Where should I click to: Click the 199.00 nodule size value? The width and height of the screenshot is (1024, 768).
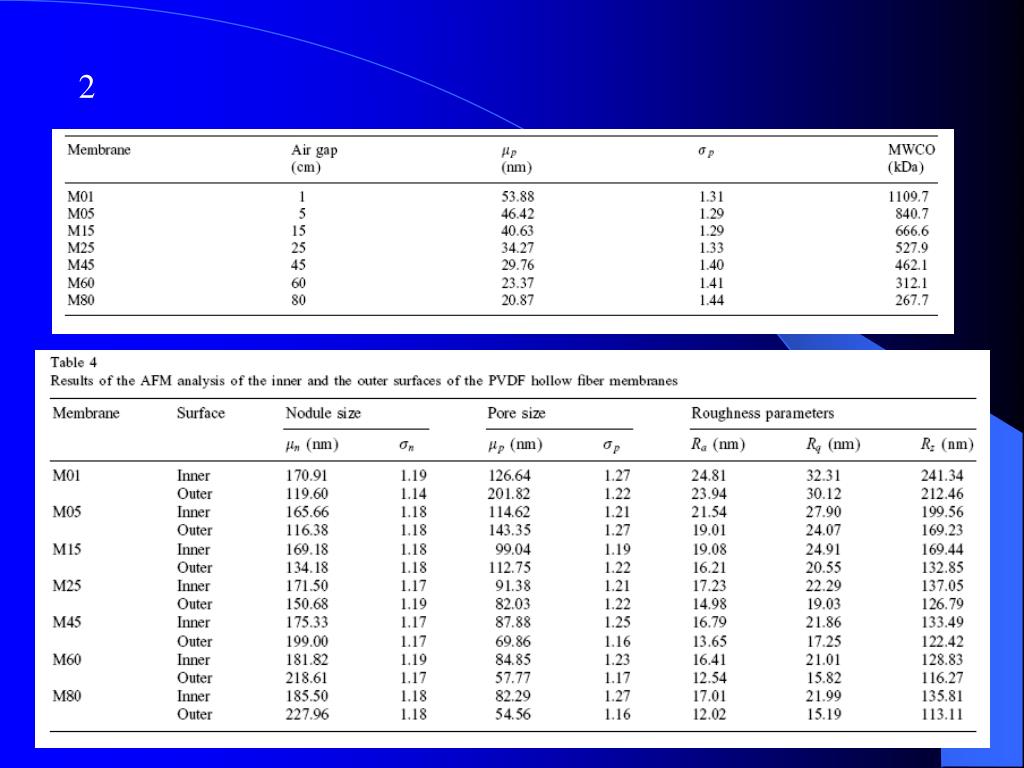pos(307,642)
